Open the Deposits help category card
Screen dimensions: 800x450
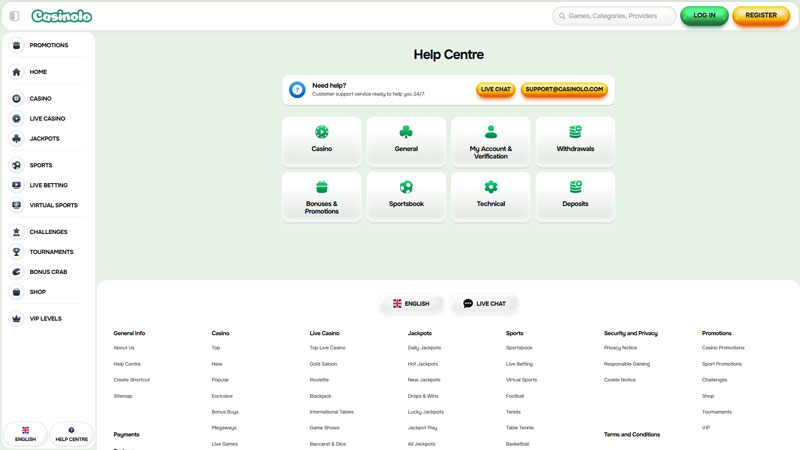575,196
